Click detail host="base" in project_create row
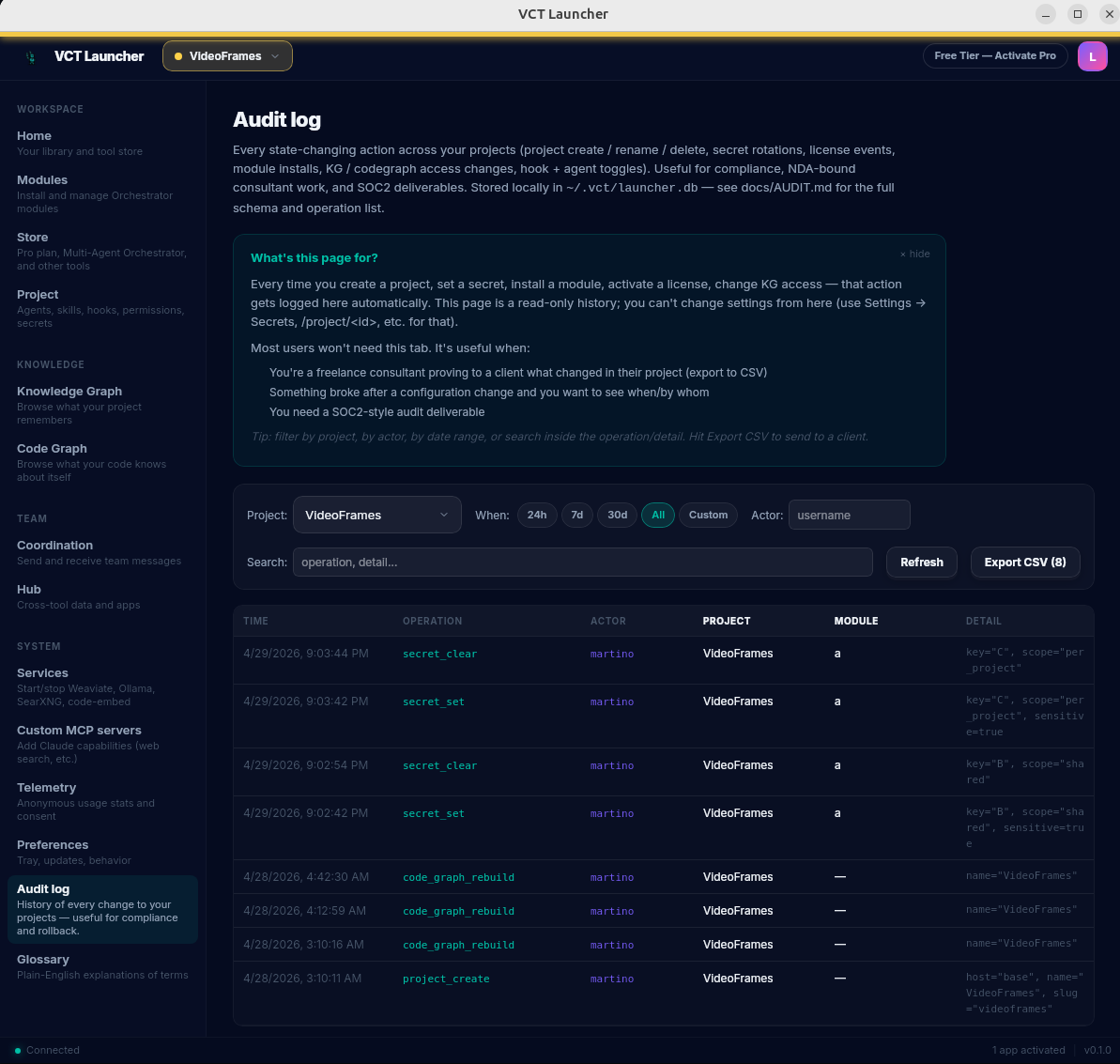The width and height of the screenshot is (1120, 1064). tap(1024, 993)
